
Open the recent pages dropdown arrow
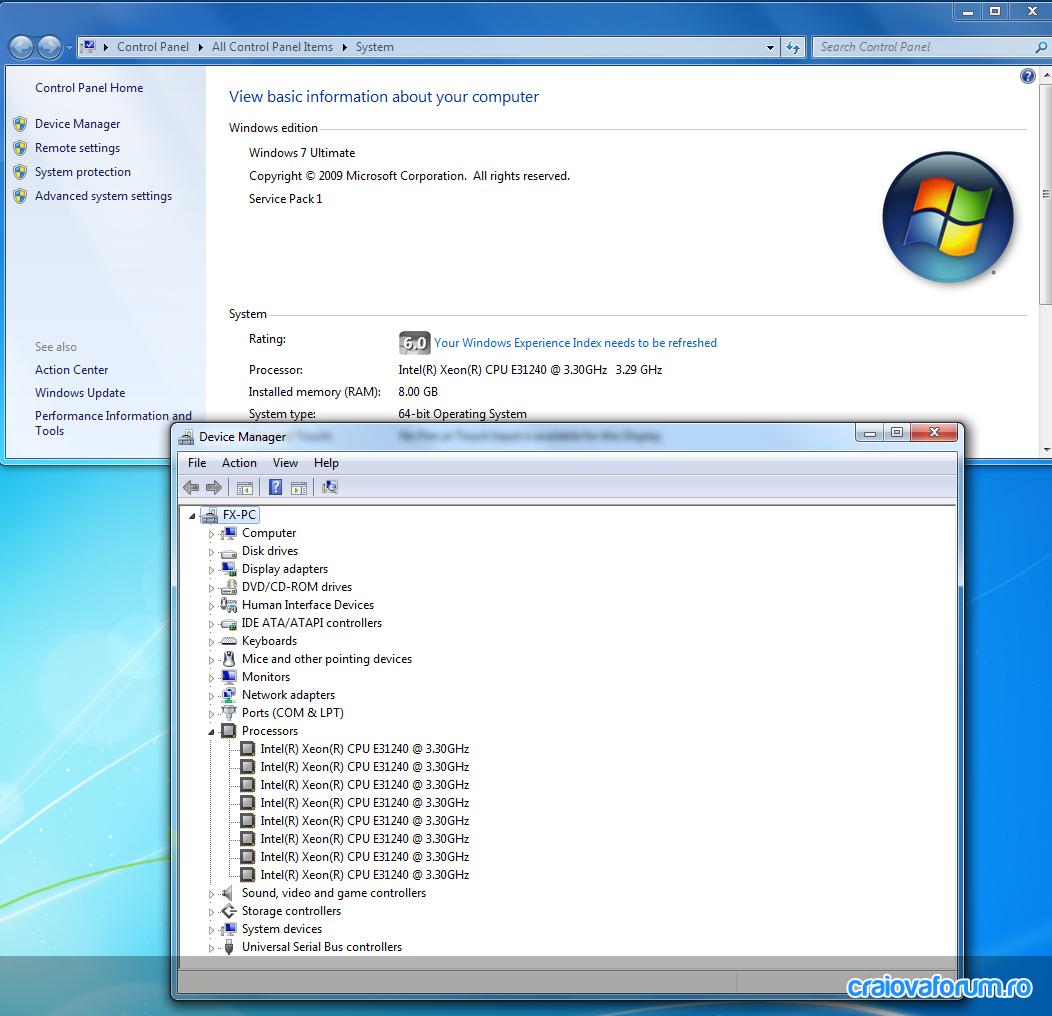pos(68,48)
